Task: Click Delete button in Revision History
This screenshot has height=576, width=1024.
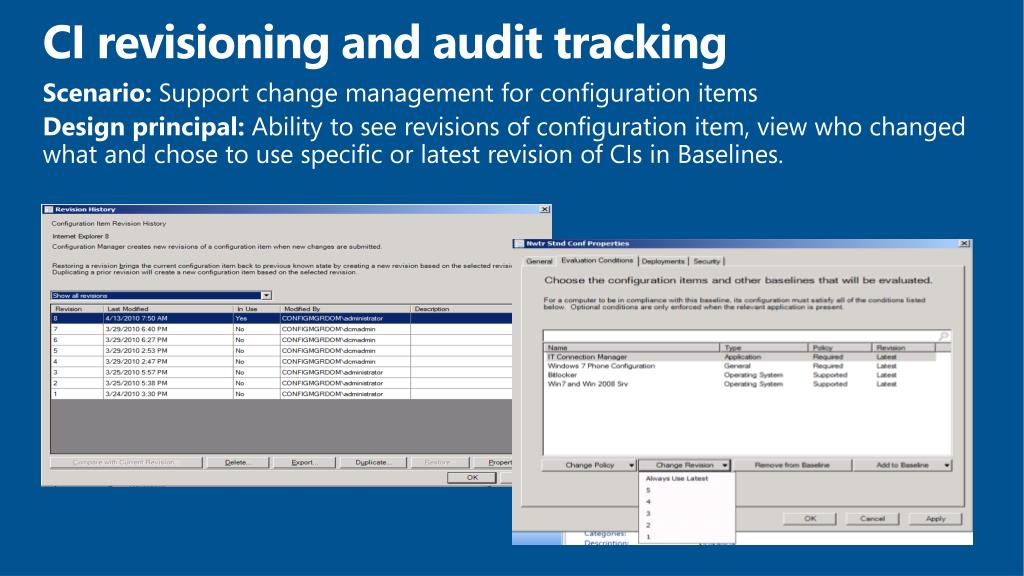Action: click(x=237, y=462)
